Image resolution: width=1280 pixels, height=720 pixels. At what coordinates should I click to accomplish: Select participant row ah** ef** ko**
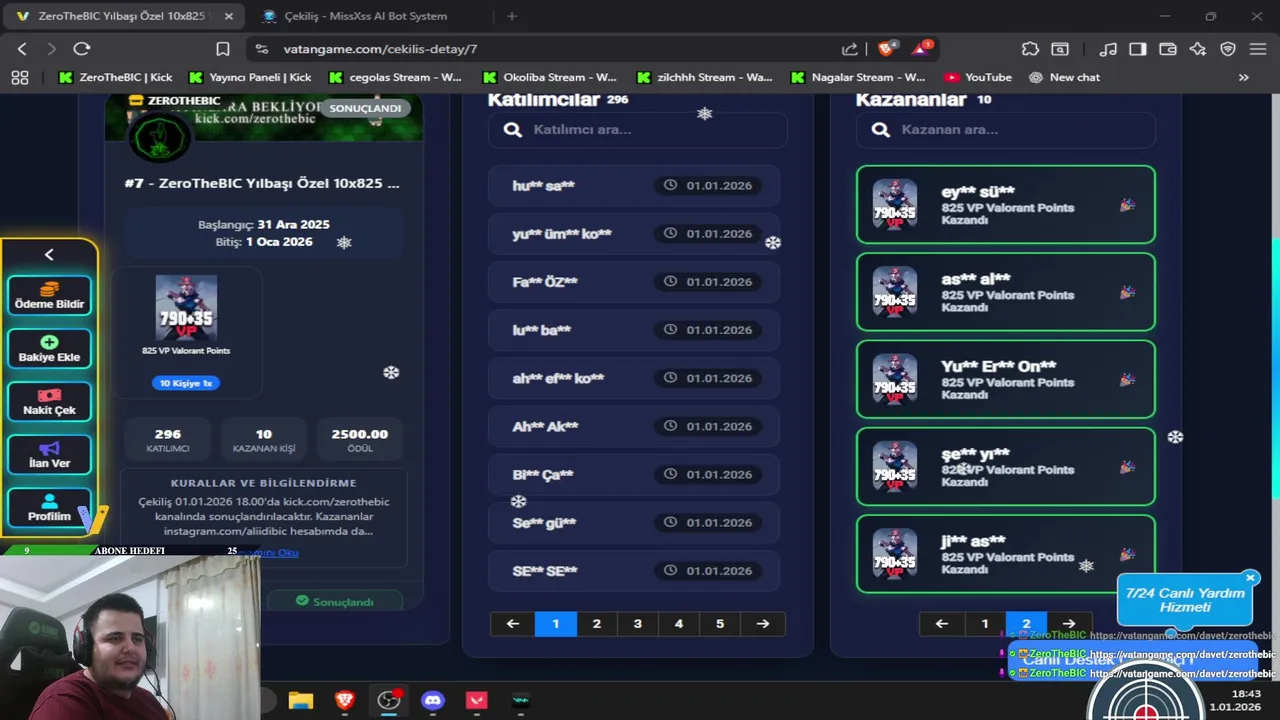[x=634, y=378]
